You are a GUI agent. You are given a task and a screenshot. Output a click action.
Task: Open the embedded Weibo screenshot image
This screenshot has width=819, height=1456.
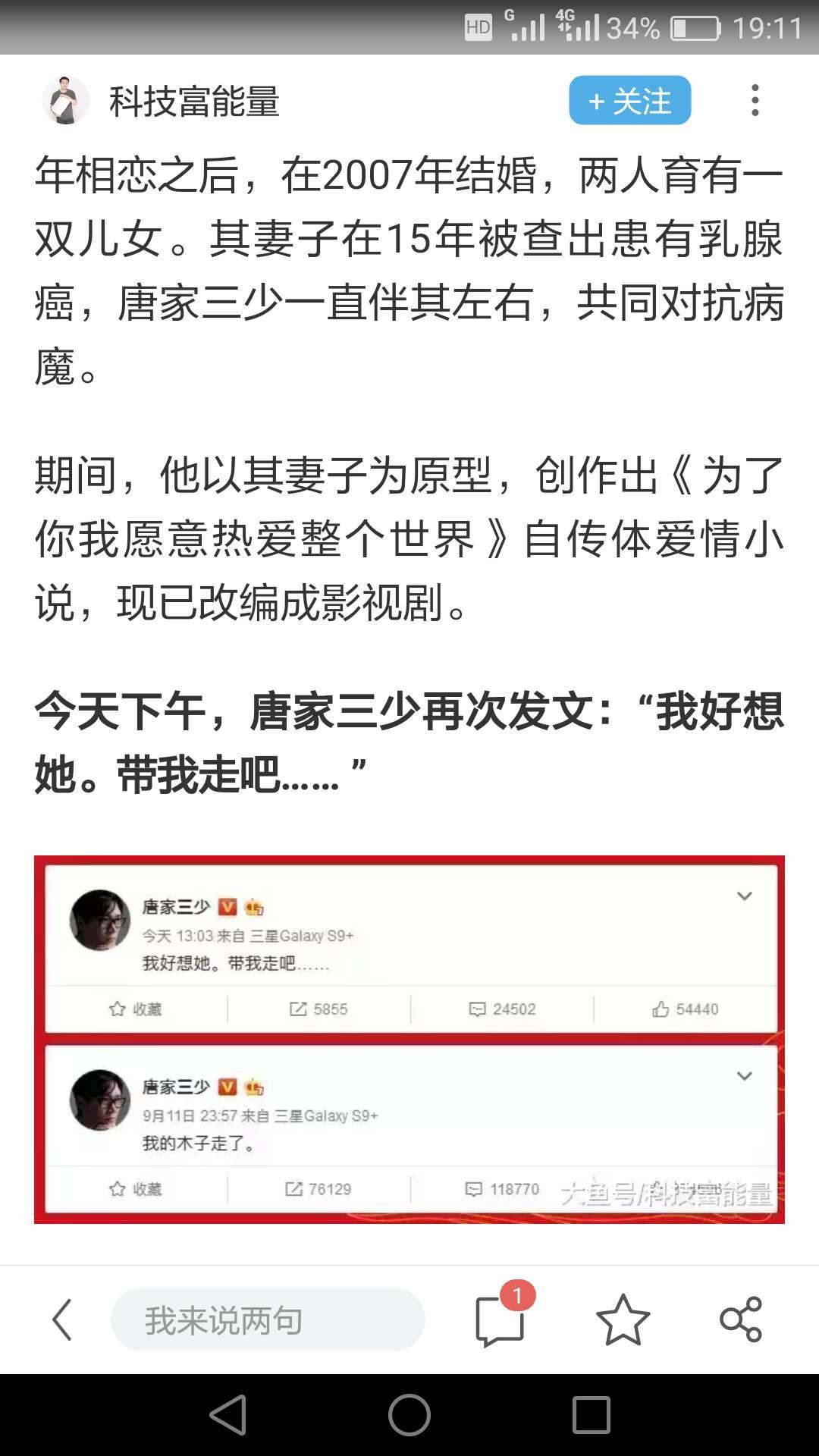(x=409, y=1039)
